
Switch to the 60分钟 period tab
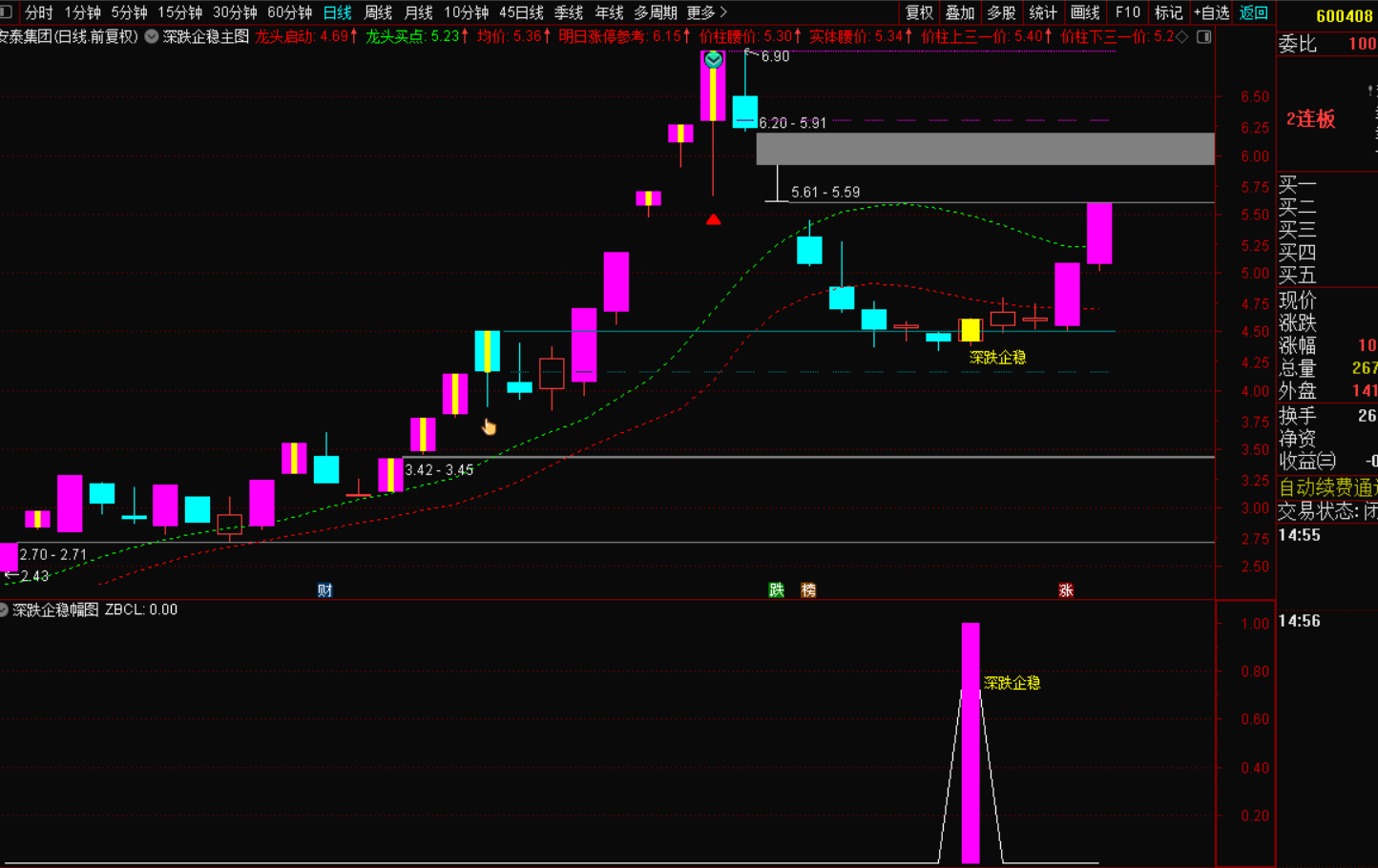[x=289, y=12]
